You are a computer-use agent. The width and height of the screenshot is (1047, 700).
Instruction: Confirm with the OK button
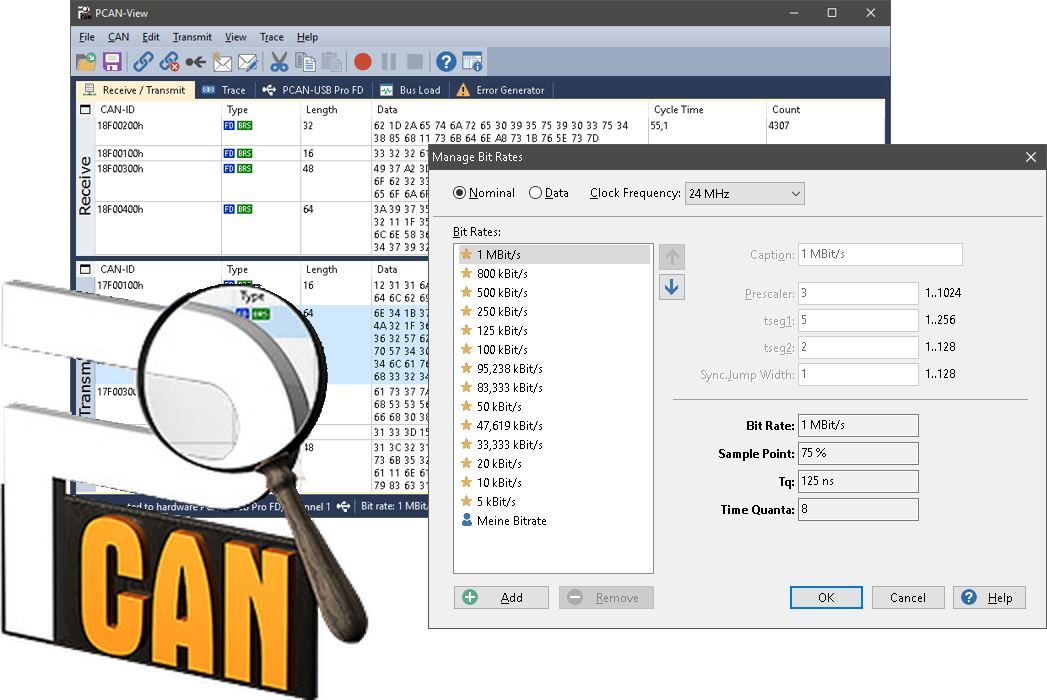pos(826,597)
